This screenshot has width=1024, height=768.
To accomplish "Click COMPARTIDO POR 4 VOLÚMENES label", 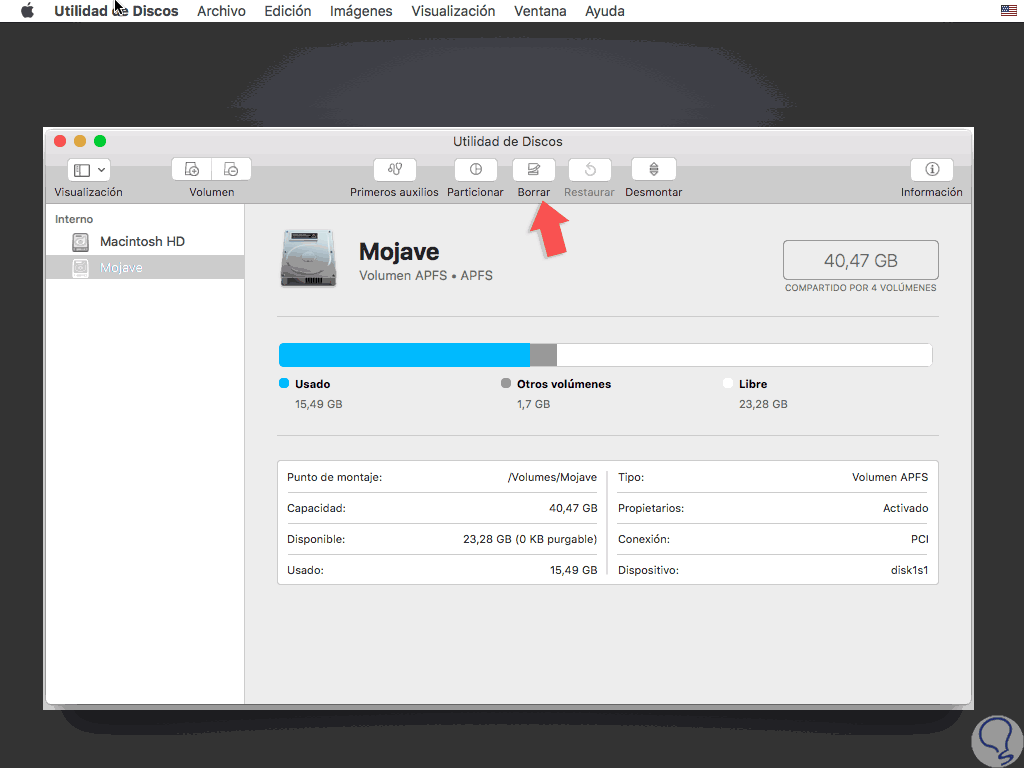I will pyautogui.click(x=861, y=287).
